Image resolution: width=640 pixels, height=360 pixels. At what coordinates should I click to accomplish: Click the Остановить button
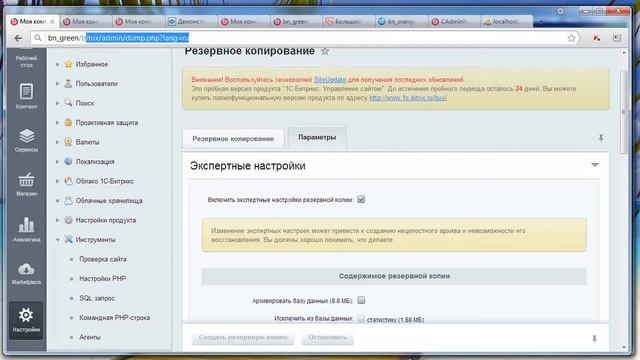point(327,338)
